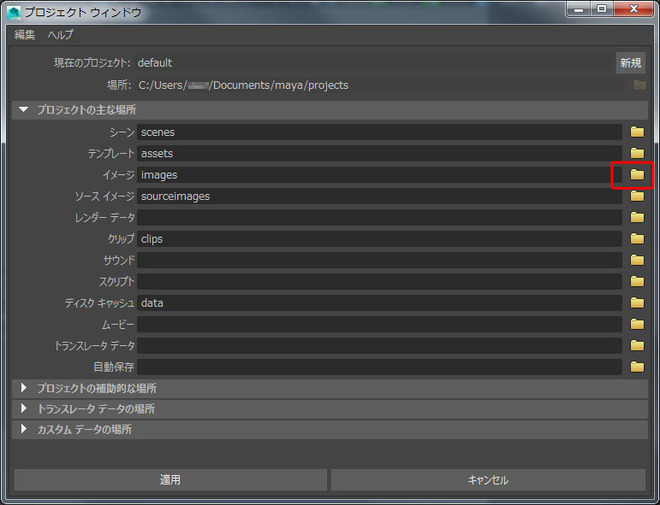
Task: Click the sourceimages input field
Action: coord(379,196)
